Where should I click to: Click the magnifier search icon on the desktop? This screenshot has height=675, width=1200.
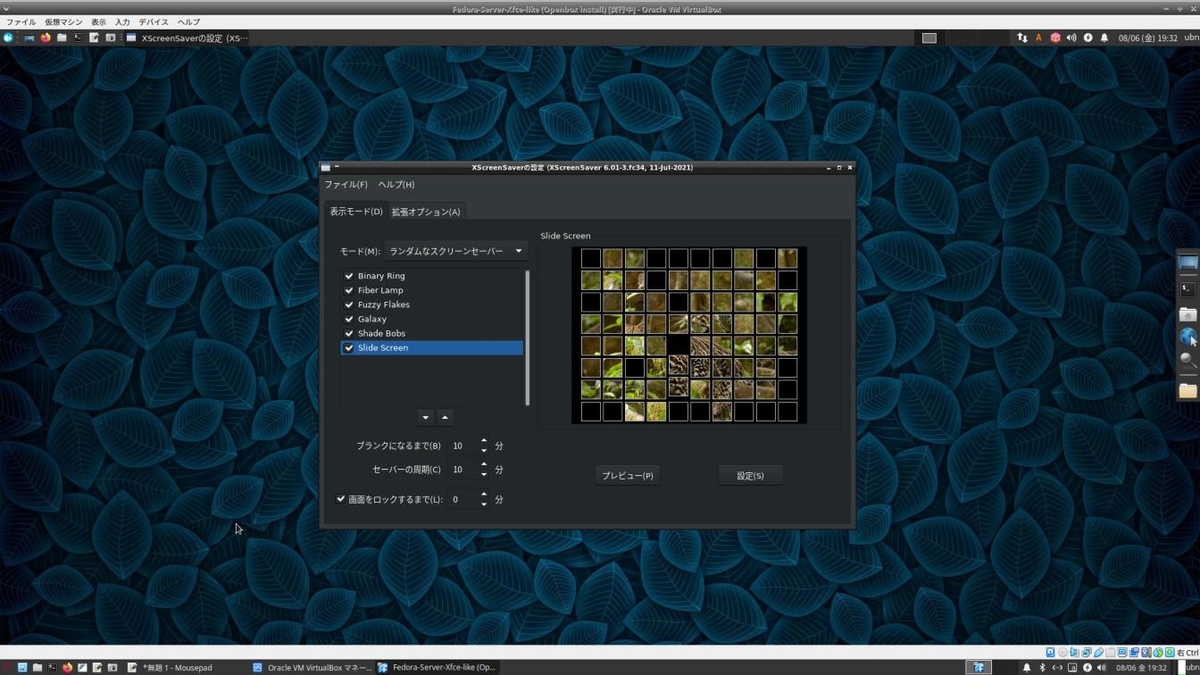tap(1187, 358)
